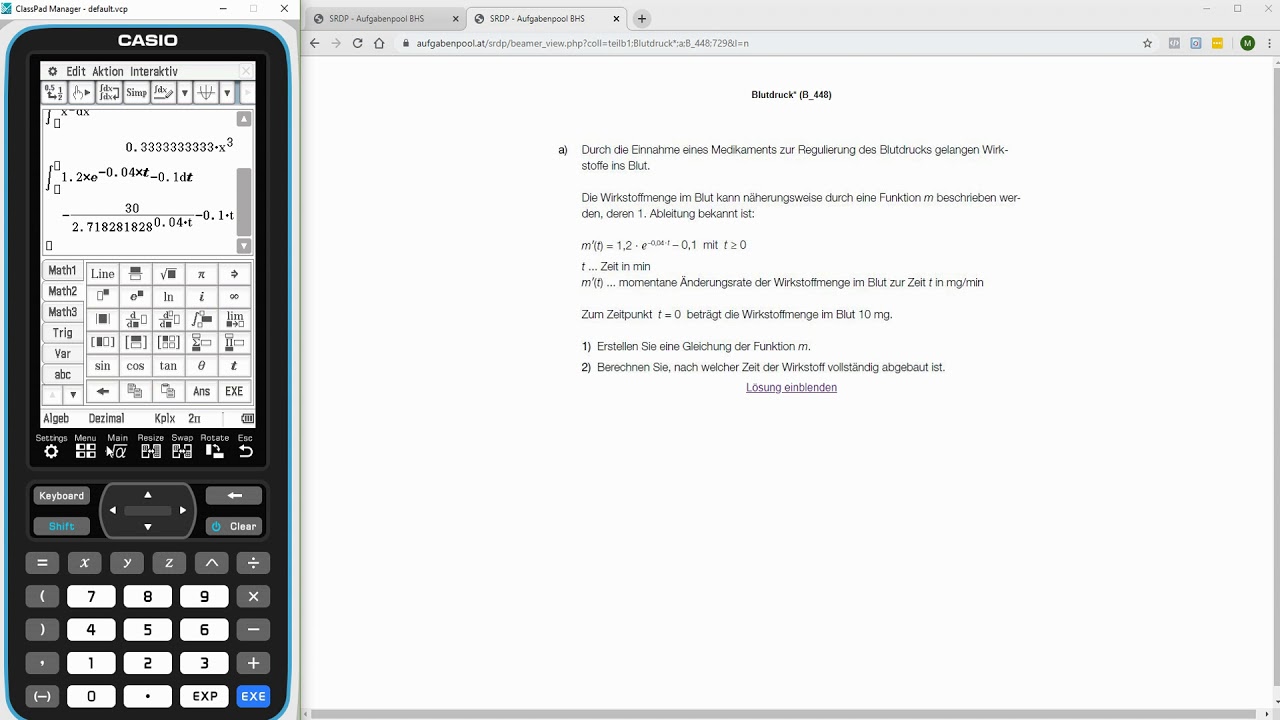Click the hand pointer tool icon

coord(82,93)
